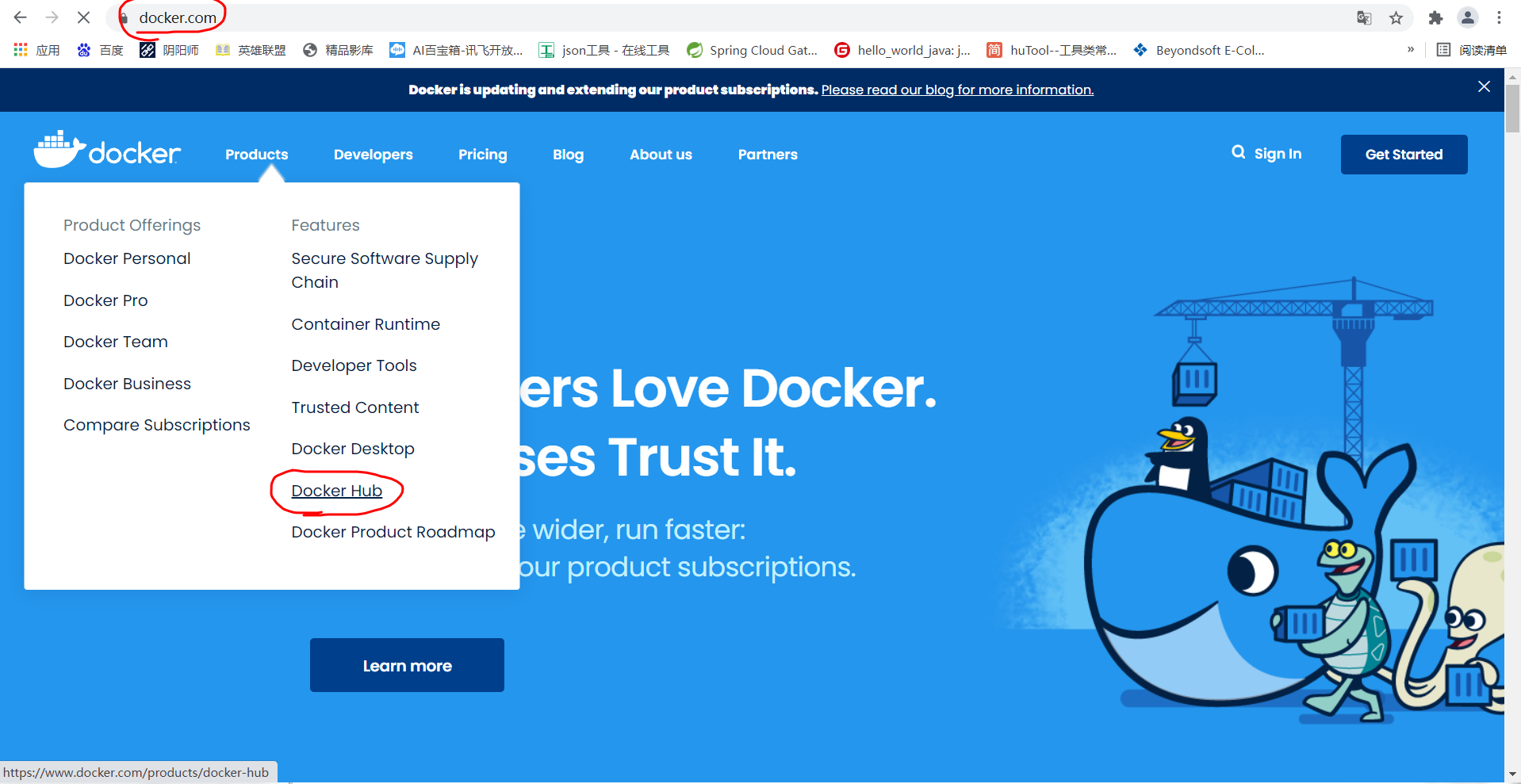Open the 应用 apps bookmark
The width and height of the screenshot is (1521, 784).
click(36, 50)
